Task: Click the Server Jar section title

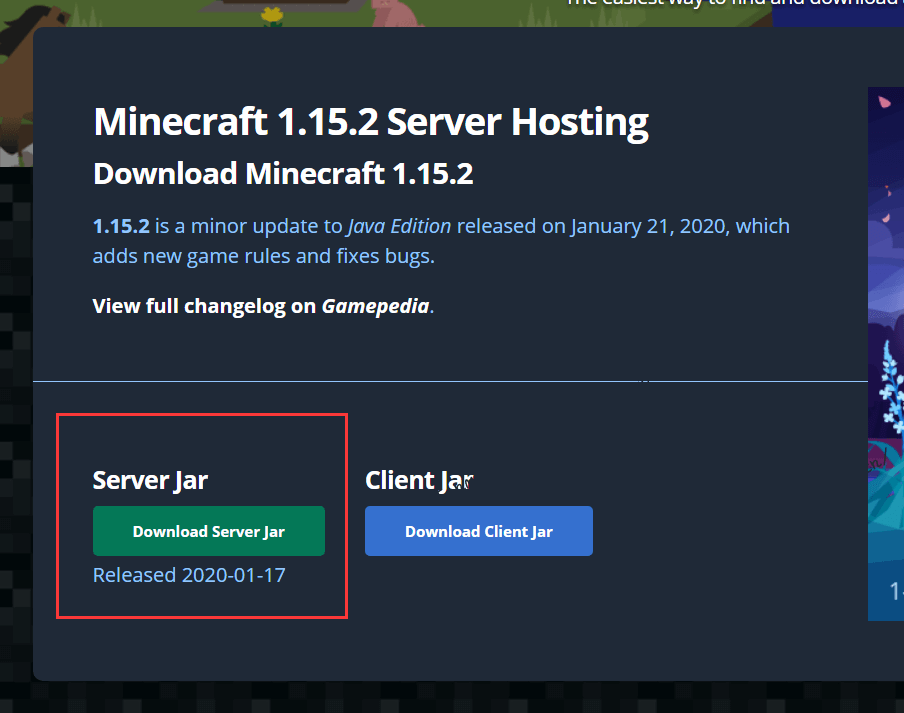Action: point(150,480)
